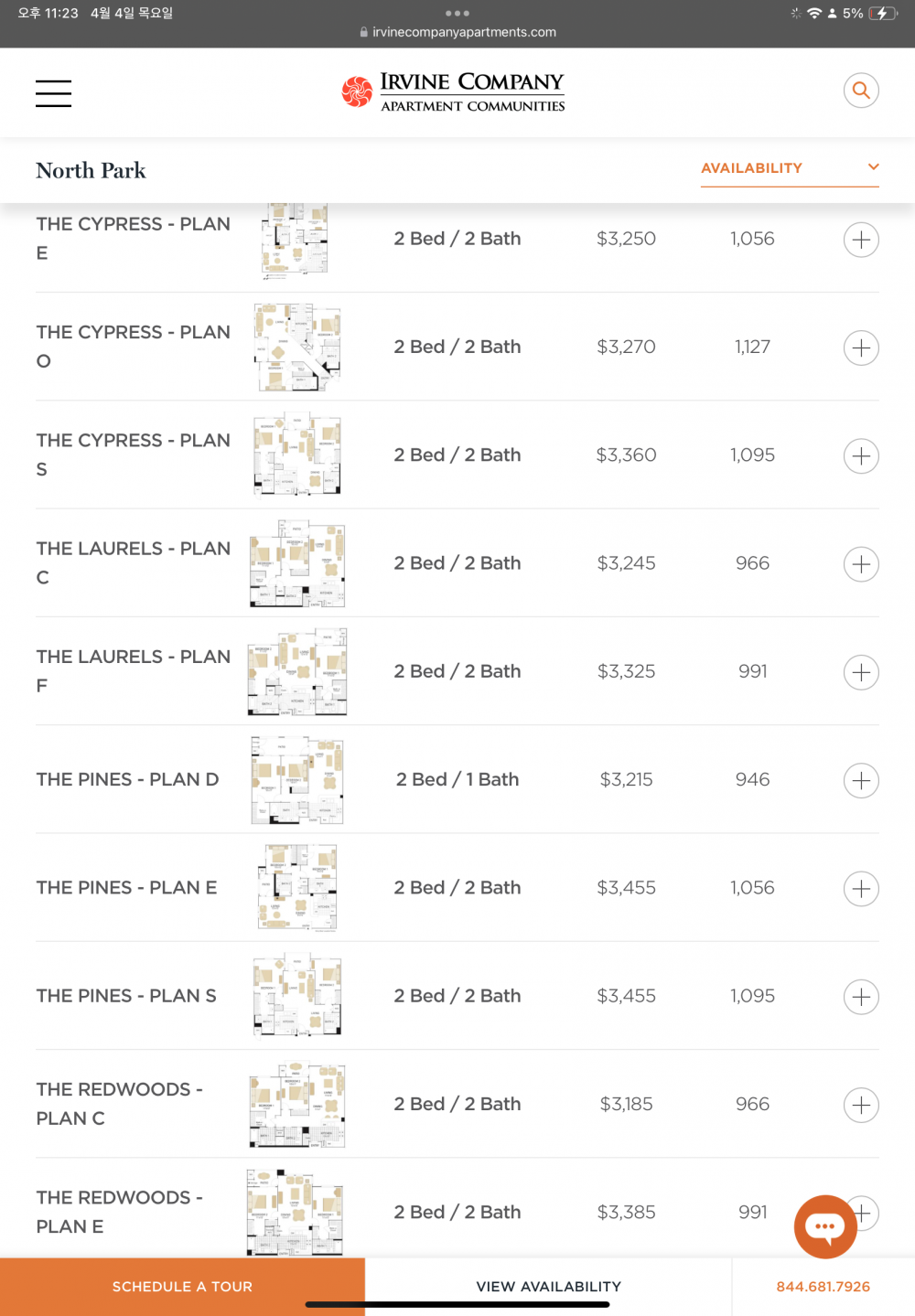Click plus icon for Laurels Plan F
Screen dimensions: 915x1316
(x=861, y=672)
